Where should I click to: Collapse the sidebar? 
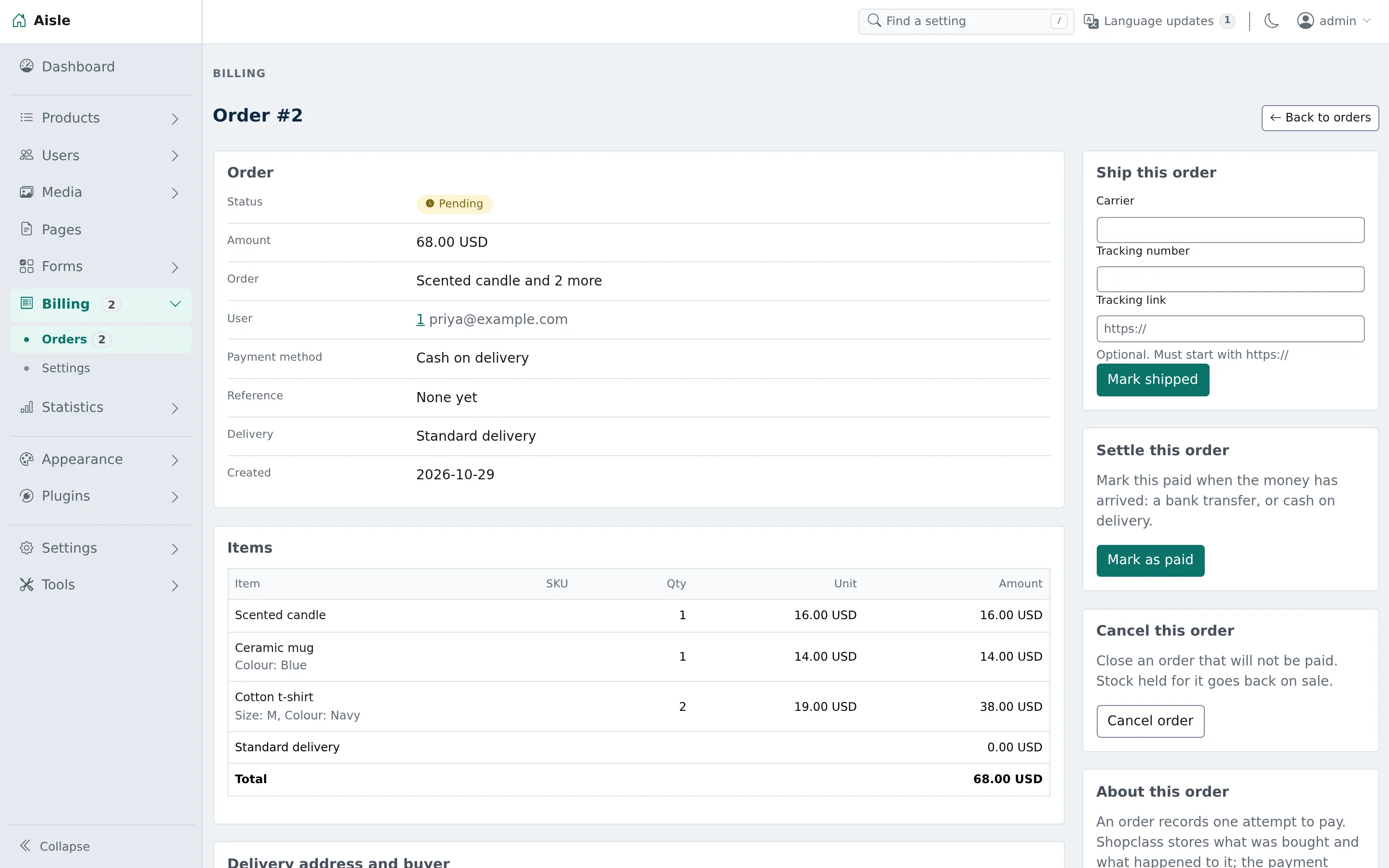coord(55,846)
